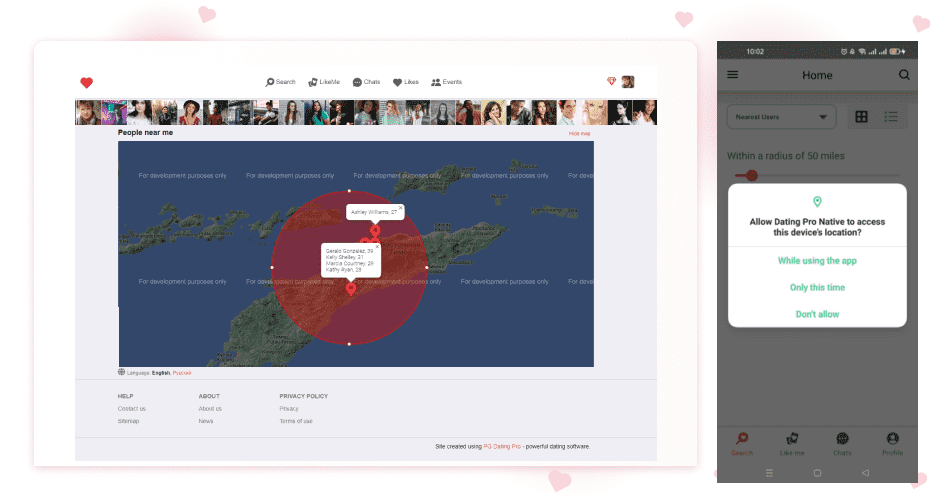
Task: Click the left handle of the radius circle
Action: pos(272,267)
